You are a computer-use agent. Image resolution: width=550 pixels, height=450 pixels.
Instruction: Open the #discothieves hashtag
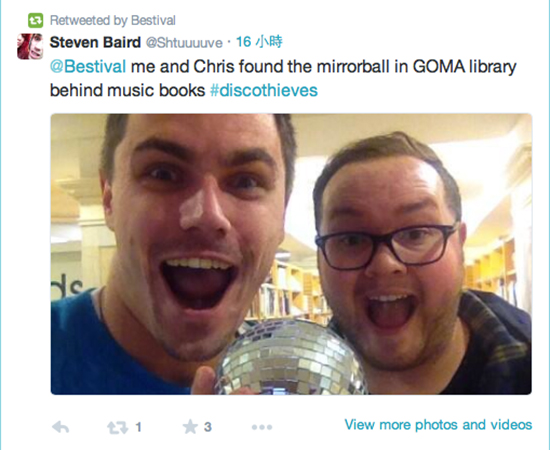(x=263, y=90)
